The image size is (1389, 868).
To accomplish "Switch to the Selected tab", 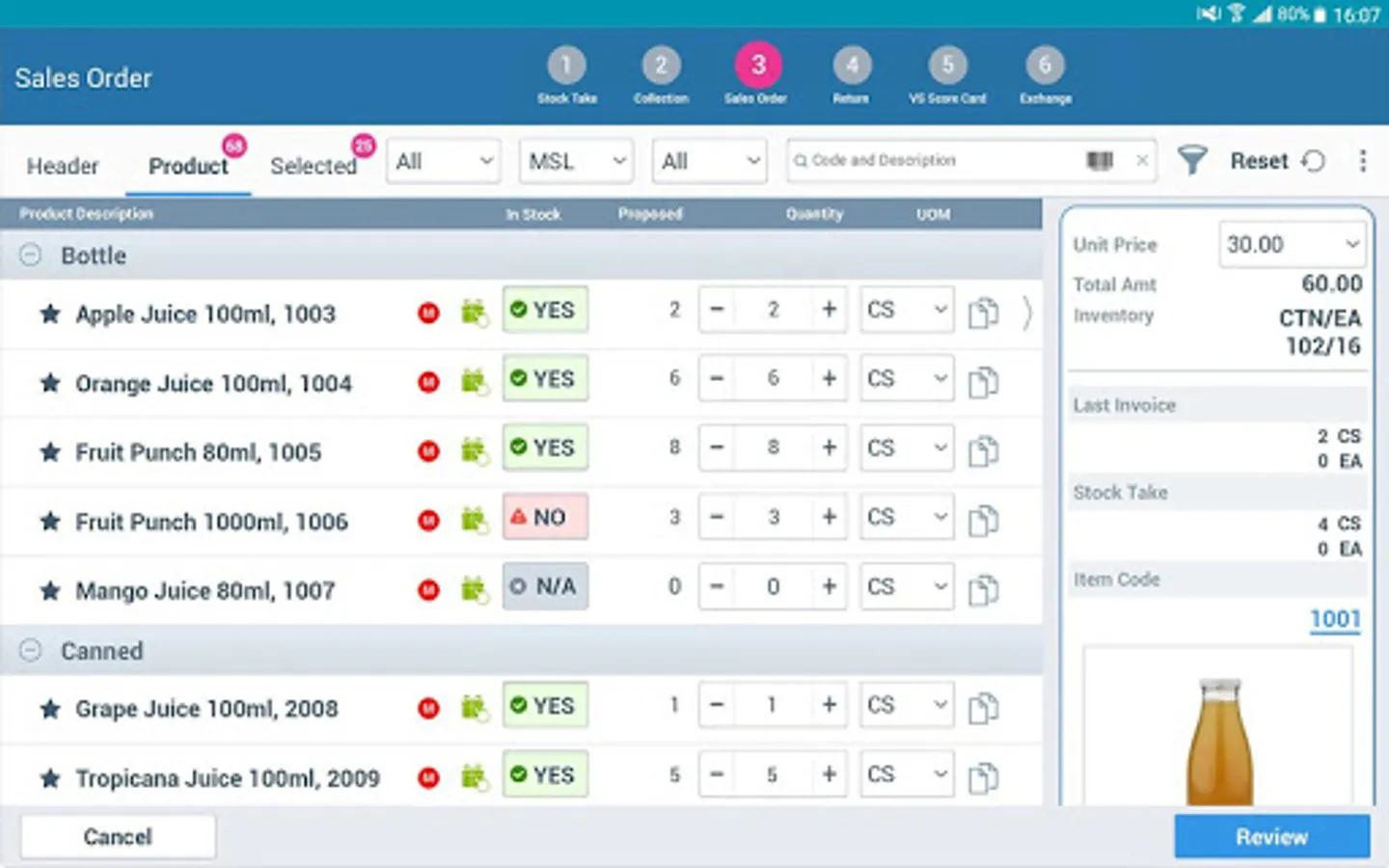I will point(314,166).
